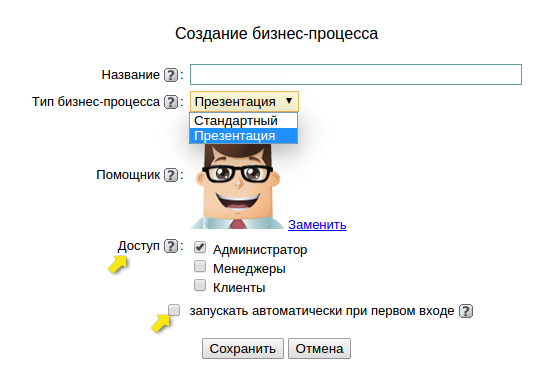Open help icon after запускать автоматически
The width and height of the screenshot is (537, 368).
pyautogui.click(x=466, y=311)
